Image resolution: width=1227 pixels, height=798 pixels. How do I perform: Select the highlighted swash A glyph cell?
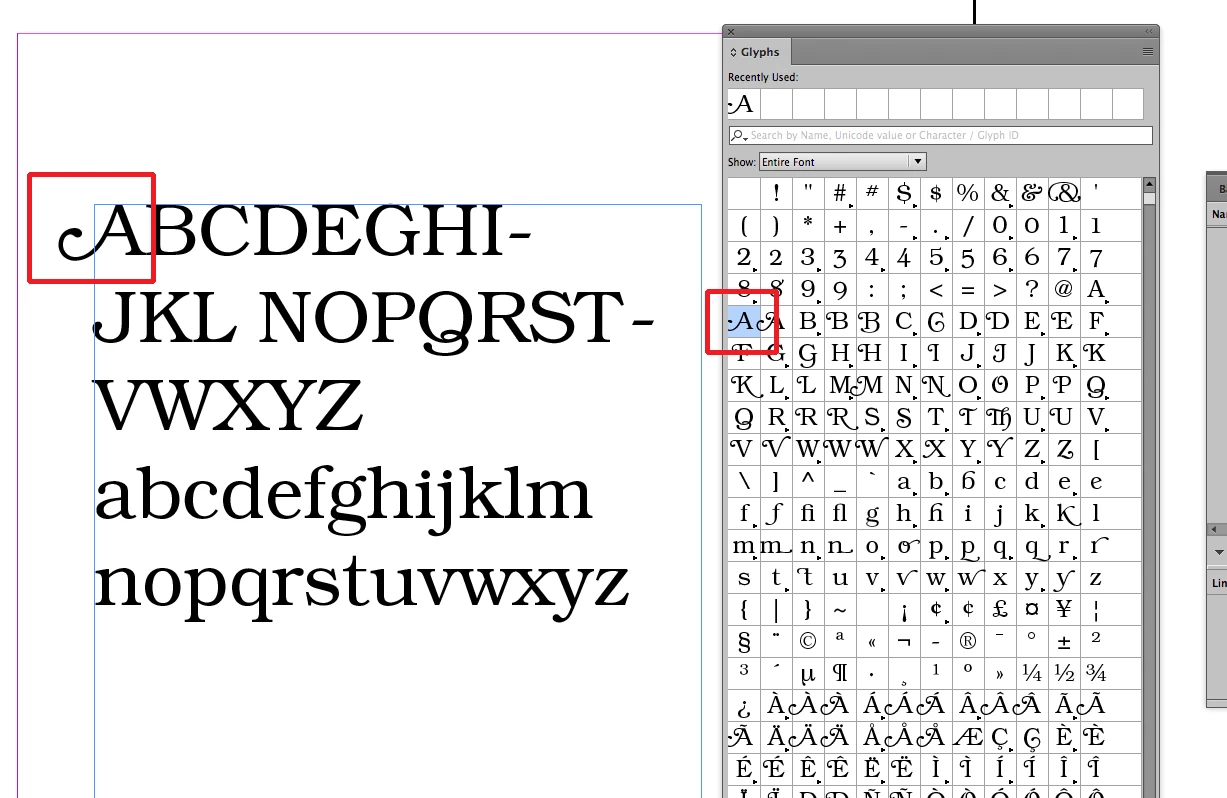pos(743,322)
